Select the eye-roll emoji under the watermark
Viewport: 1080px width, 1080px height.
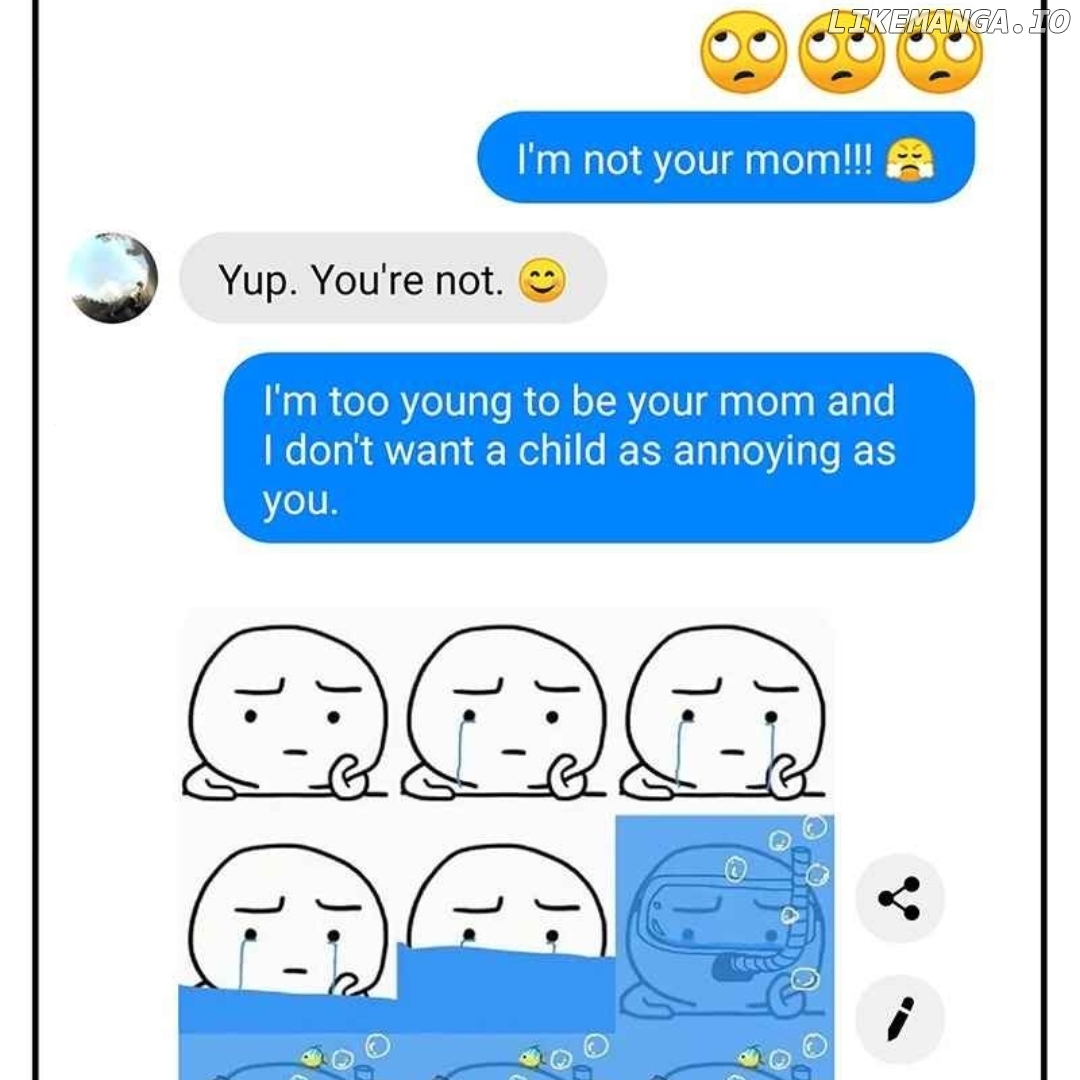pyautogui.click(x=939, y=52)
